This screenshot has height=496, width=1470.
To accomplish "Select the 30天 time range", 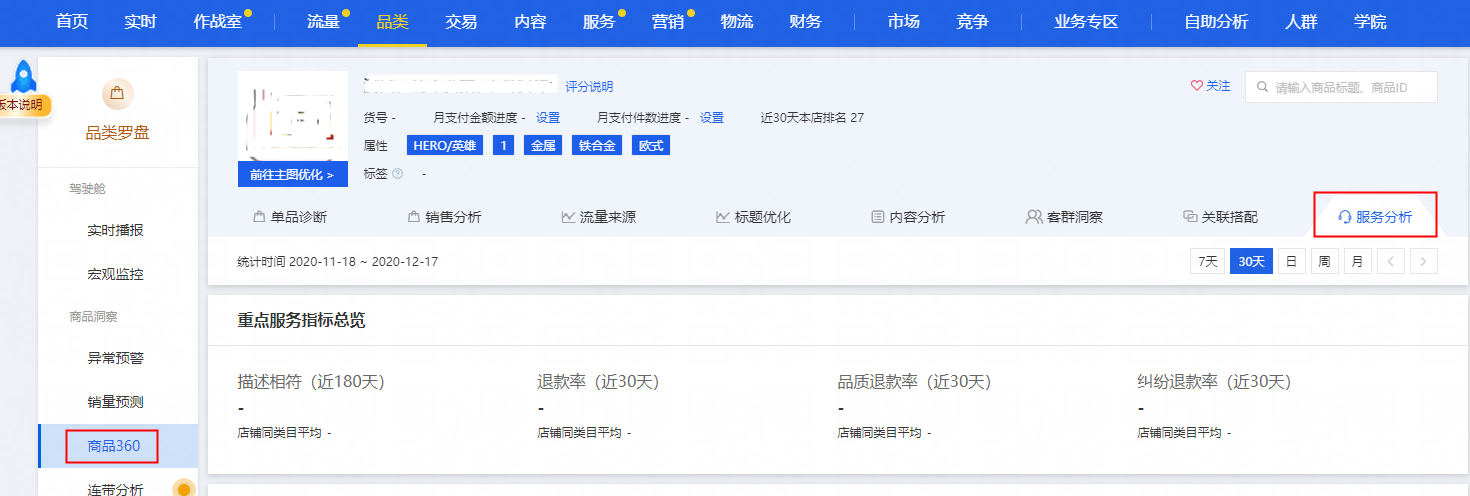I will pos(1251,262).
